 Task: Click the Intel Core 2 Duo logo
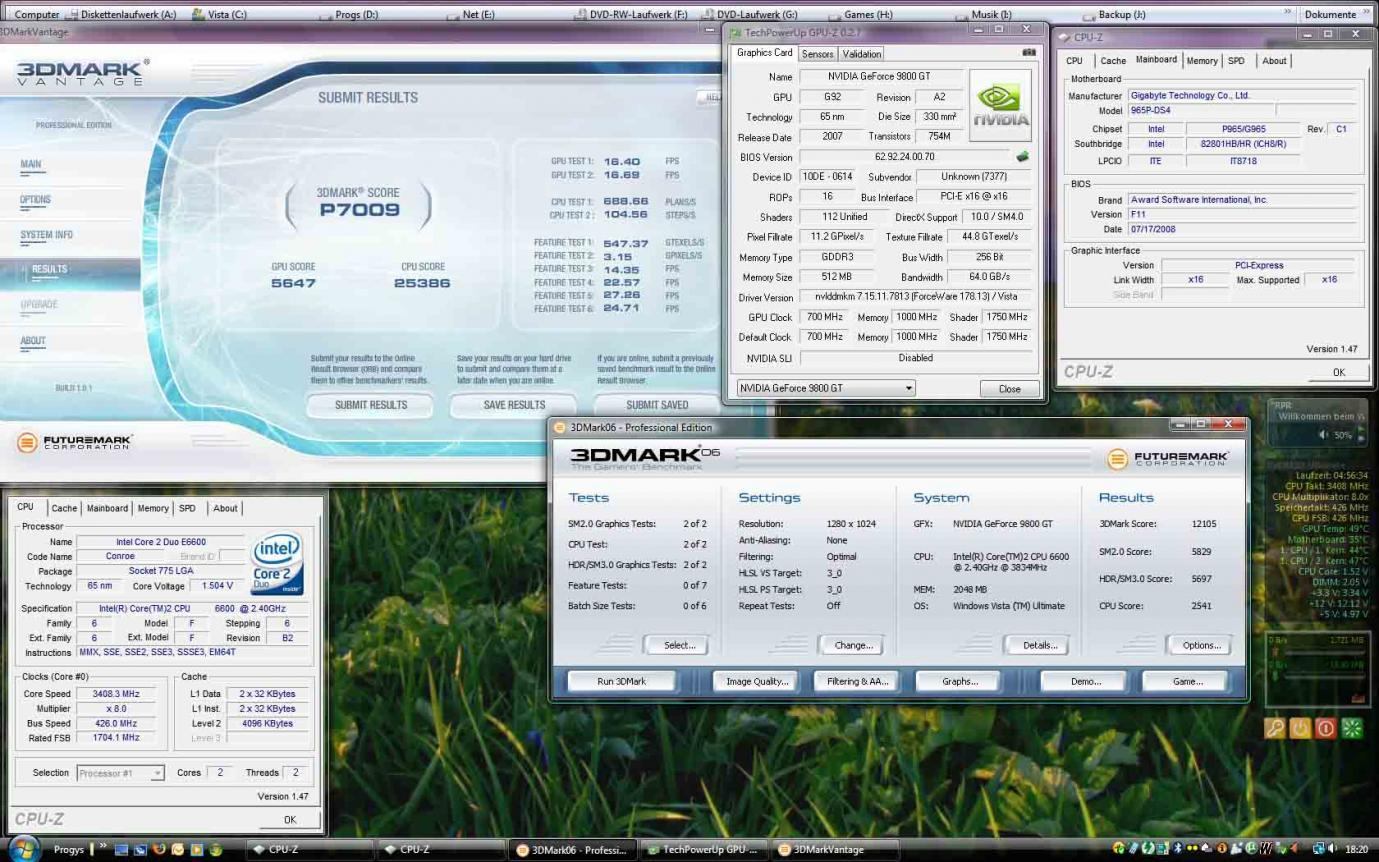click(x=276, y=564)
